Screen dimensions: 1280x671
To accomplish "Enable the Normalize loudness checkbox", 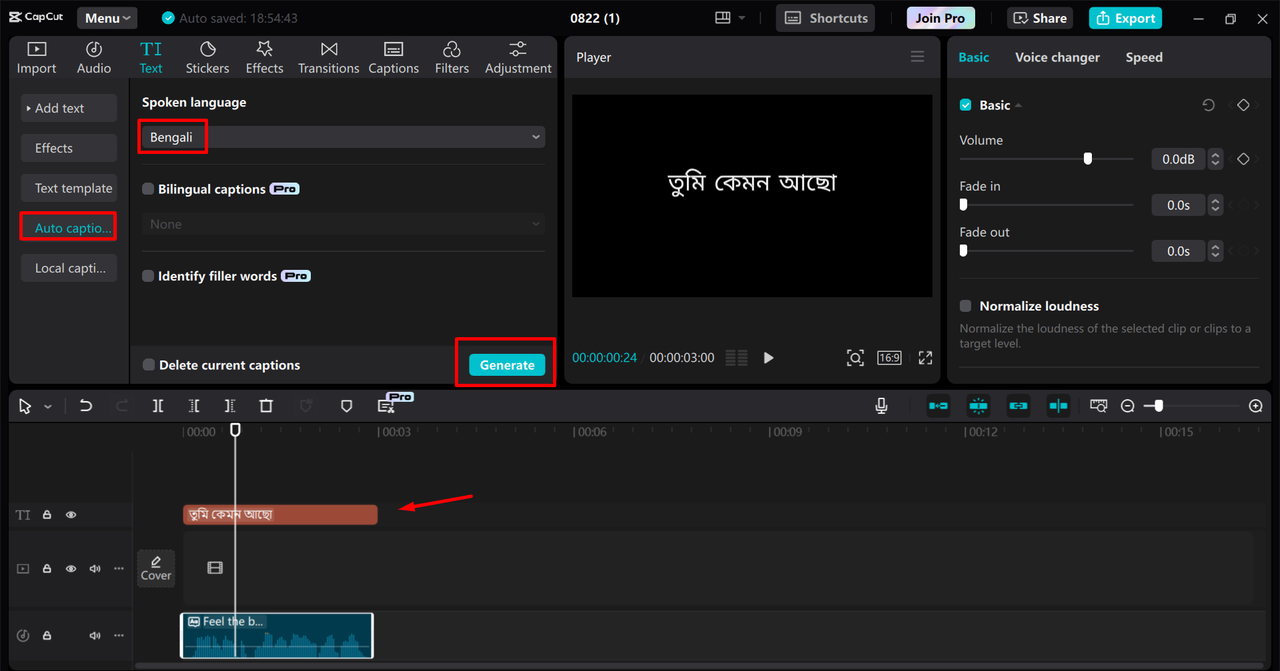I will pyautogui.click(x=966, y=306).
